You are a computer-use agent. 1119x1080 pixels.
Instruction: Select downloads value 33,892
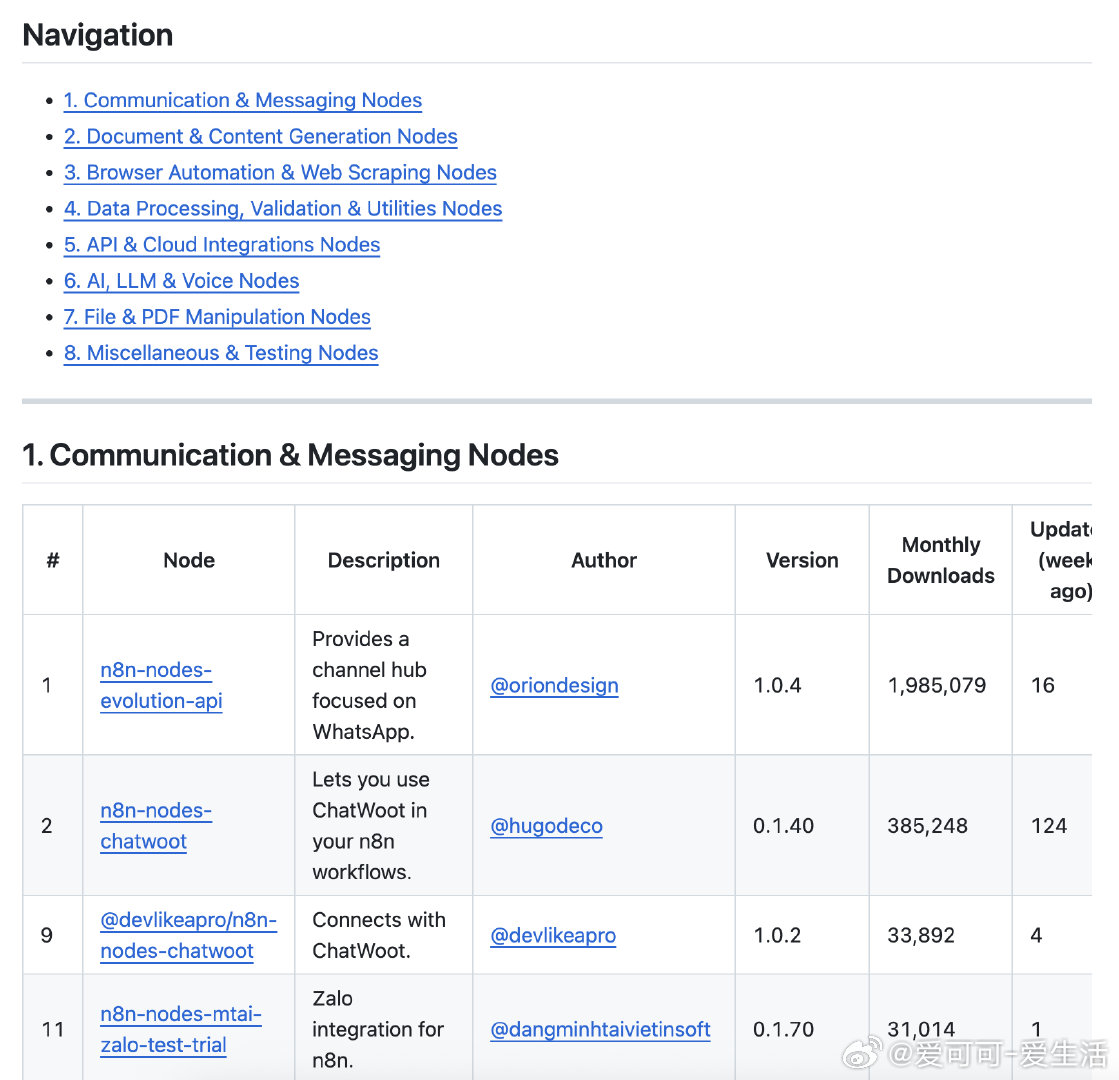coord(921,935)
